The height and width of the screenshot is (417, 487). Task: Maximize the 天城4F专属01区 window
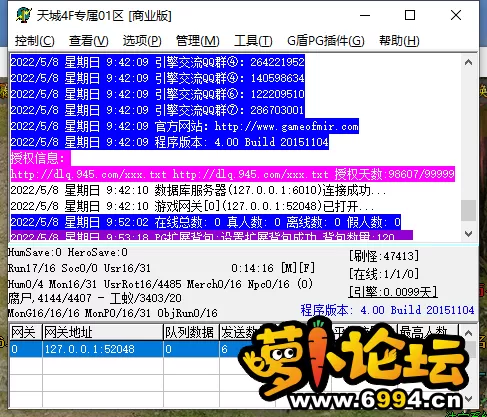tap(410, 15)
